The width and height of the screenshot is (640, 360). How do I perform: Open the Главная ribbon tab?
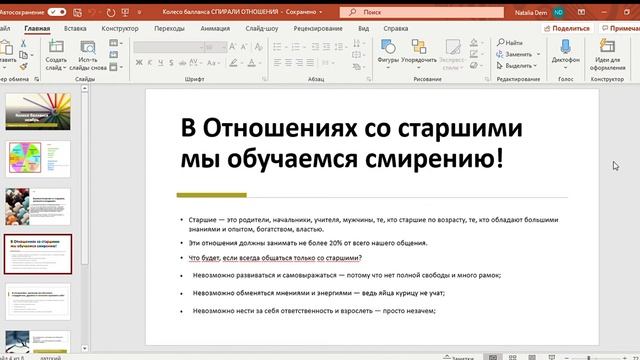tap(37, 29)
